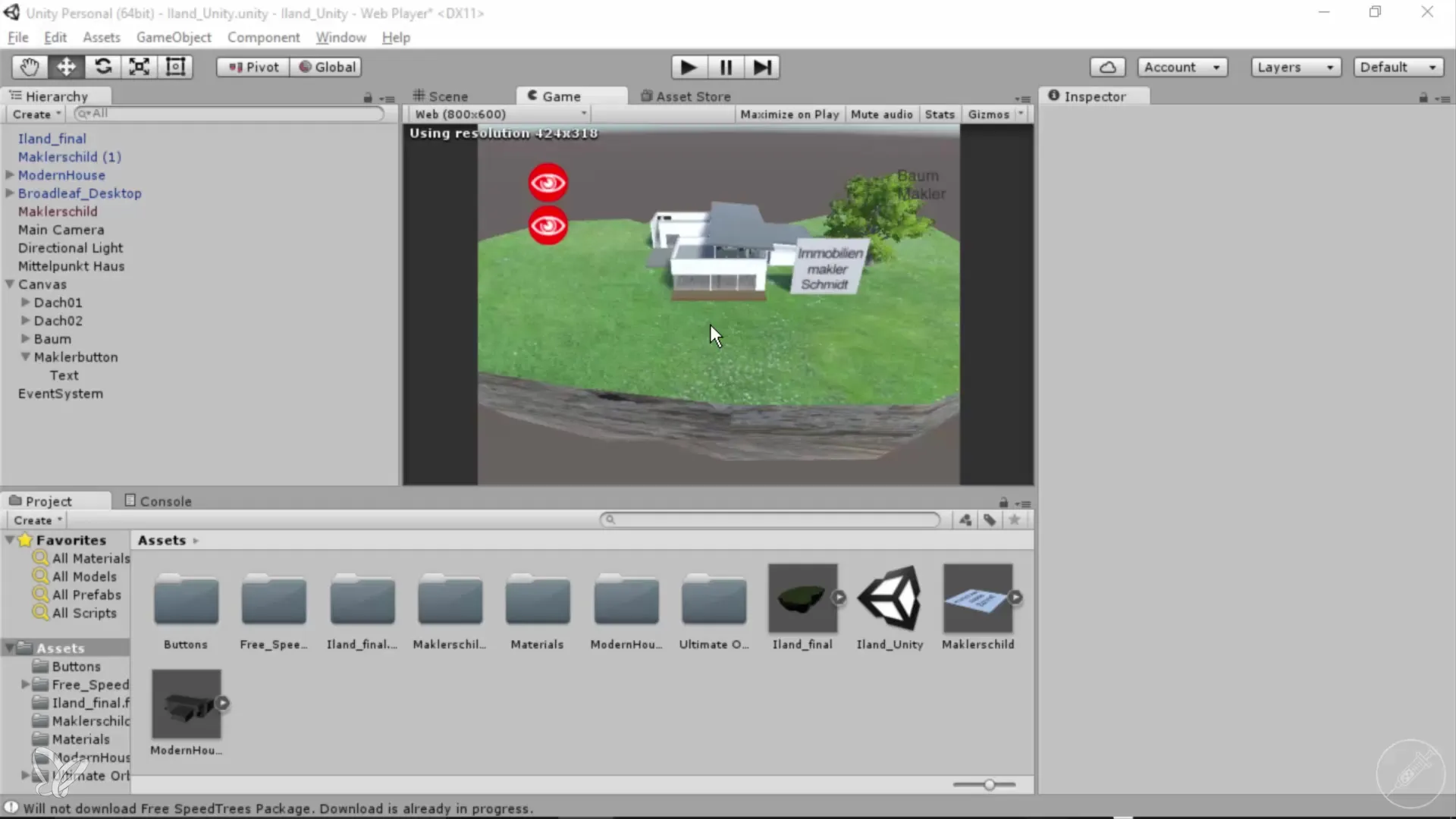This screenshot has height=819, width=1456.
Task: Open the Window menu
Action: click(340, 37)
